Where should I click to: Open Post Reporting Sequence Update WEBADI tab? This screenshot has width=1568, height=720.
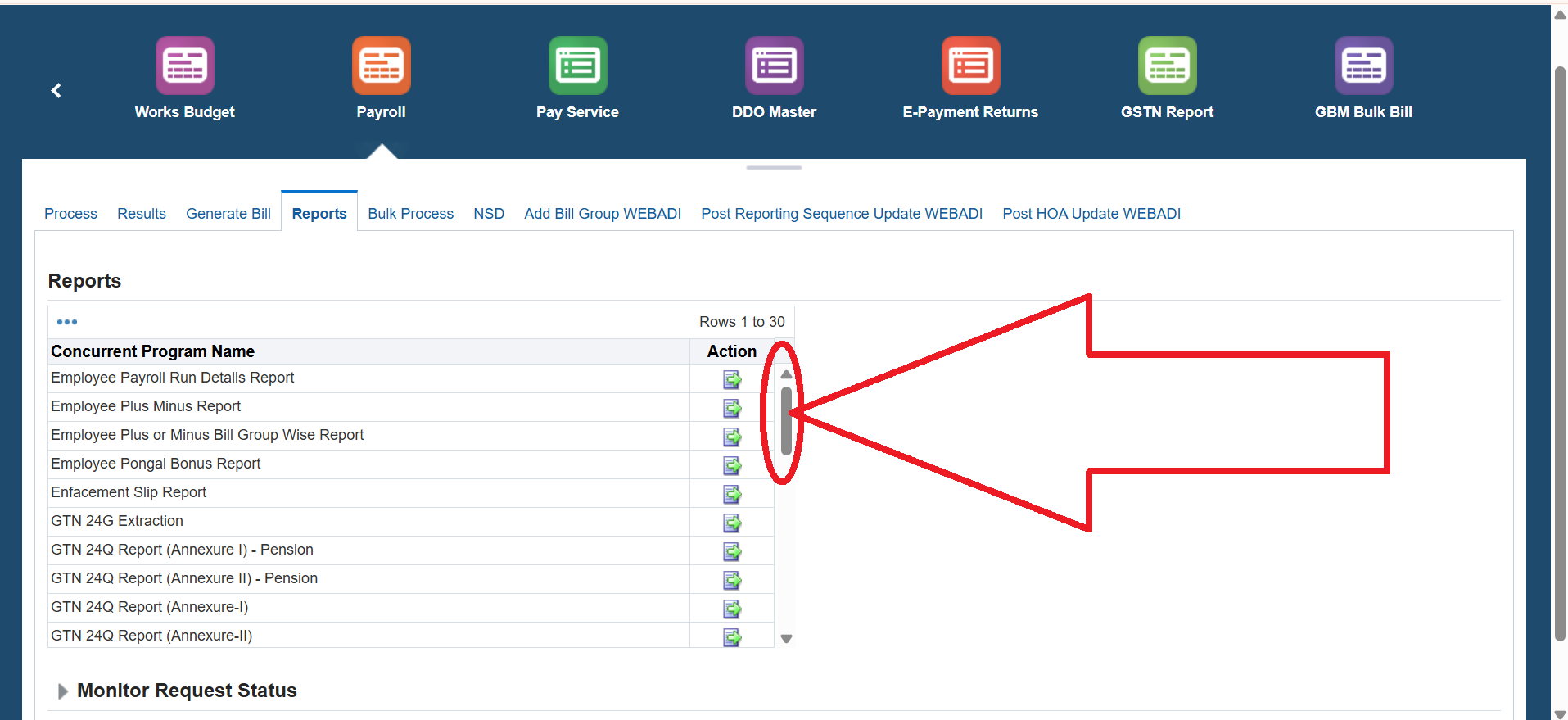(842, 214)
